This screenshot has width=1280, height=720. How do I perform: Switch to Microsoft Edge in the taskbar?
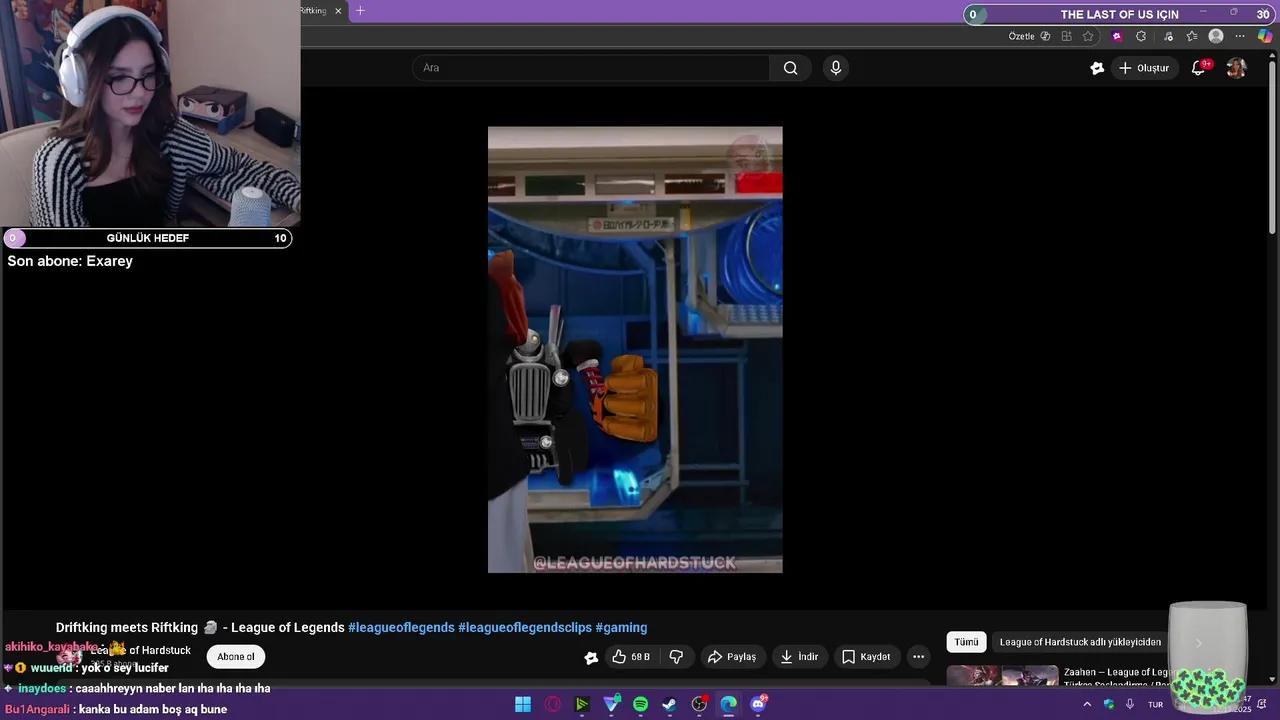pyautogui.click(x=729, y=704)
